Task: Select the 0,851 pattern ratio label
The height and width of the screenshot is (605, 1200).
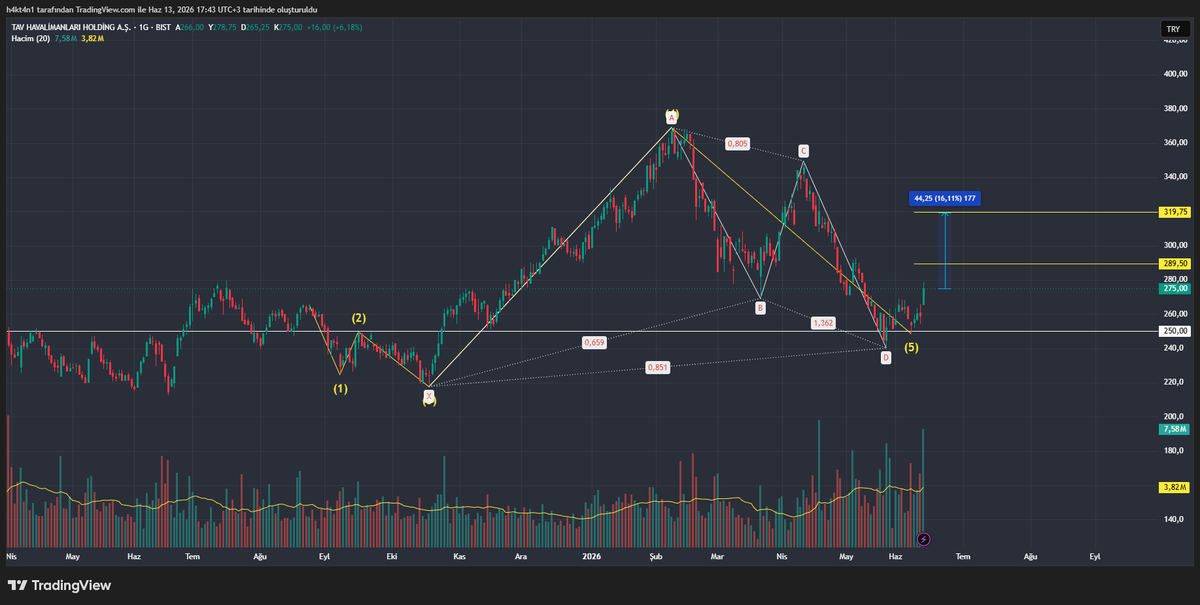Action: (x=658, y=367)
